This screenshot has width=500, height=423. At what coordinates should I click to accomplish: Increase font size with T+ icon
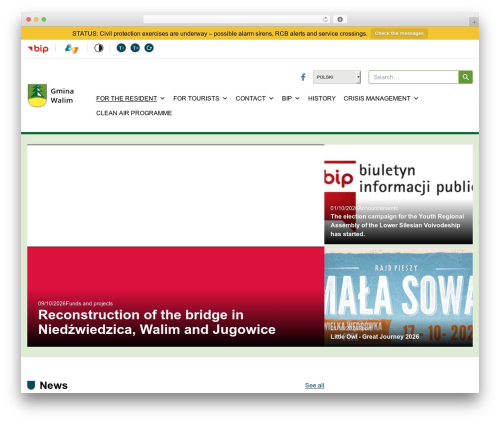pos(135,48)
